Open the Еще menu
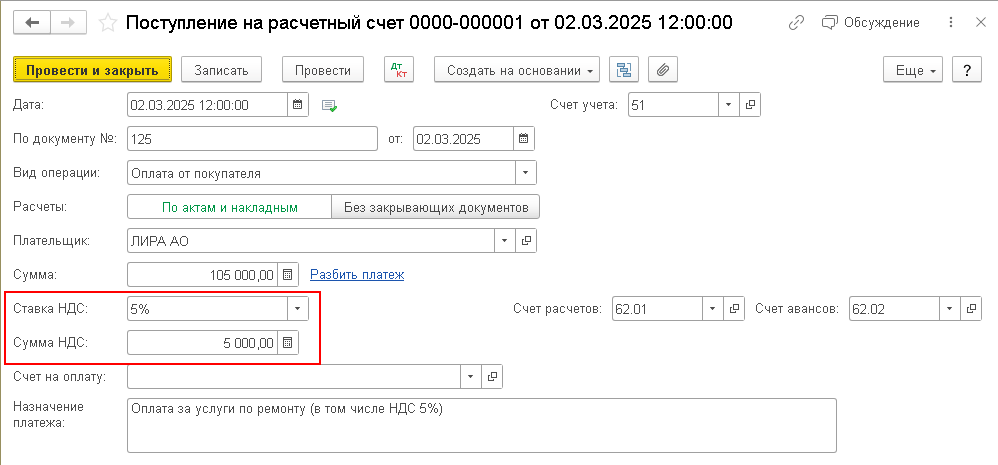The width and height of the screenshot is (998, 465). [x=913, y=70]
